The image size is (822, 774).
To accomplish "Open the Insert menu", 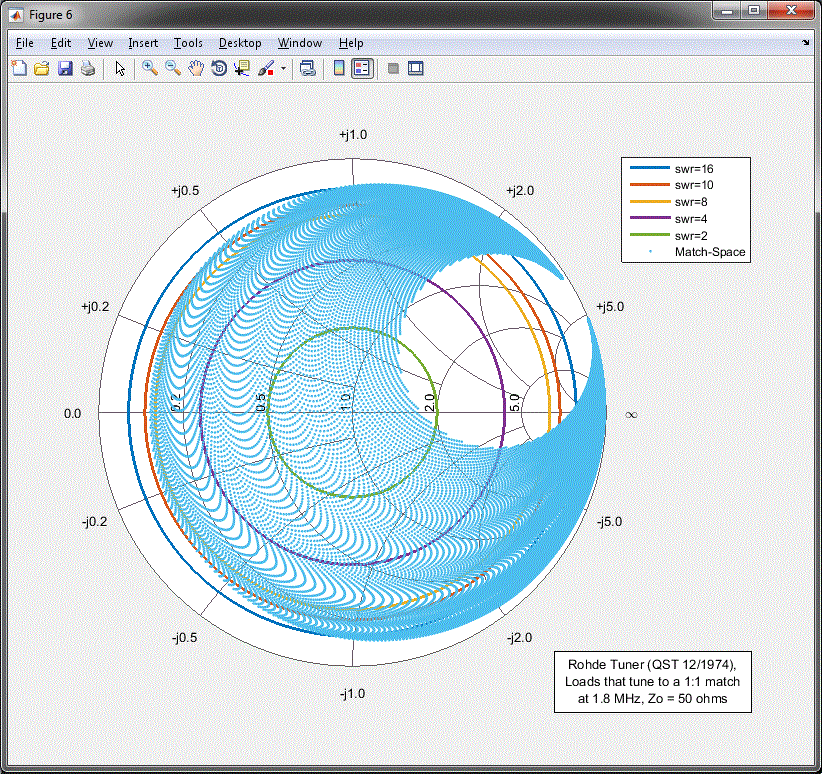I will point(143,43).
